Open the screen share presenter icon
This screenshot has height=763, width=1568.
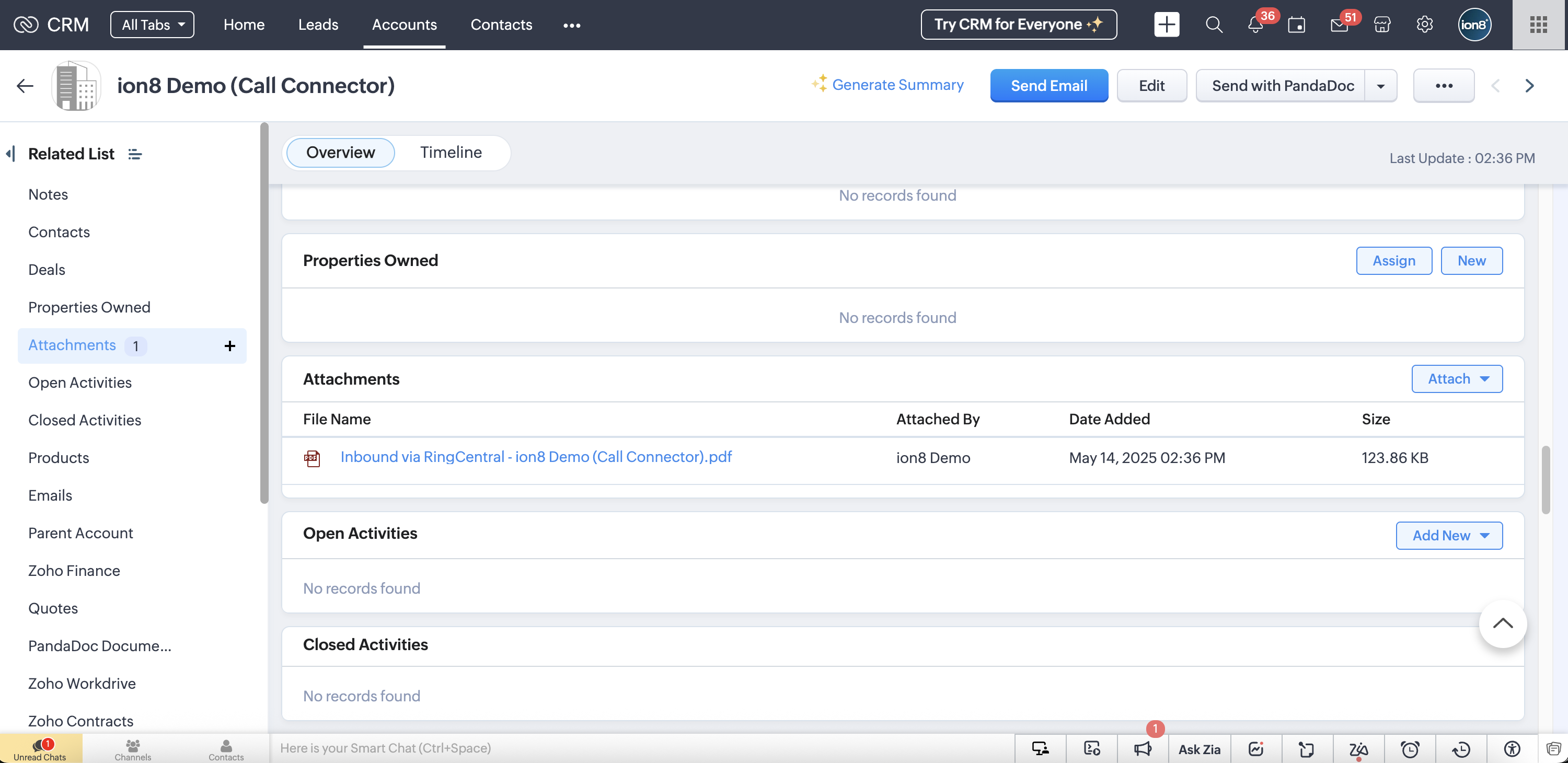point(1040,748)
